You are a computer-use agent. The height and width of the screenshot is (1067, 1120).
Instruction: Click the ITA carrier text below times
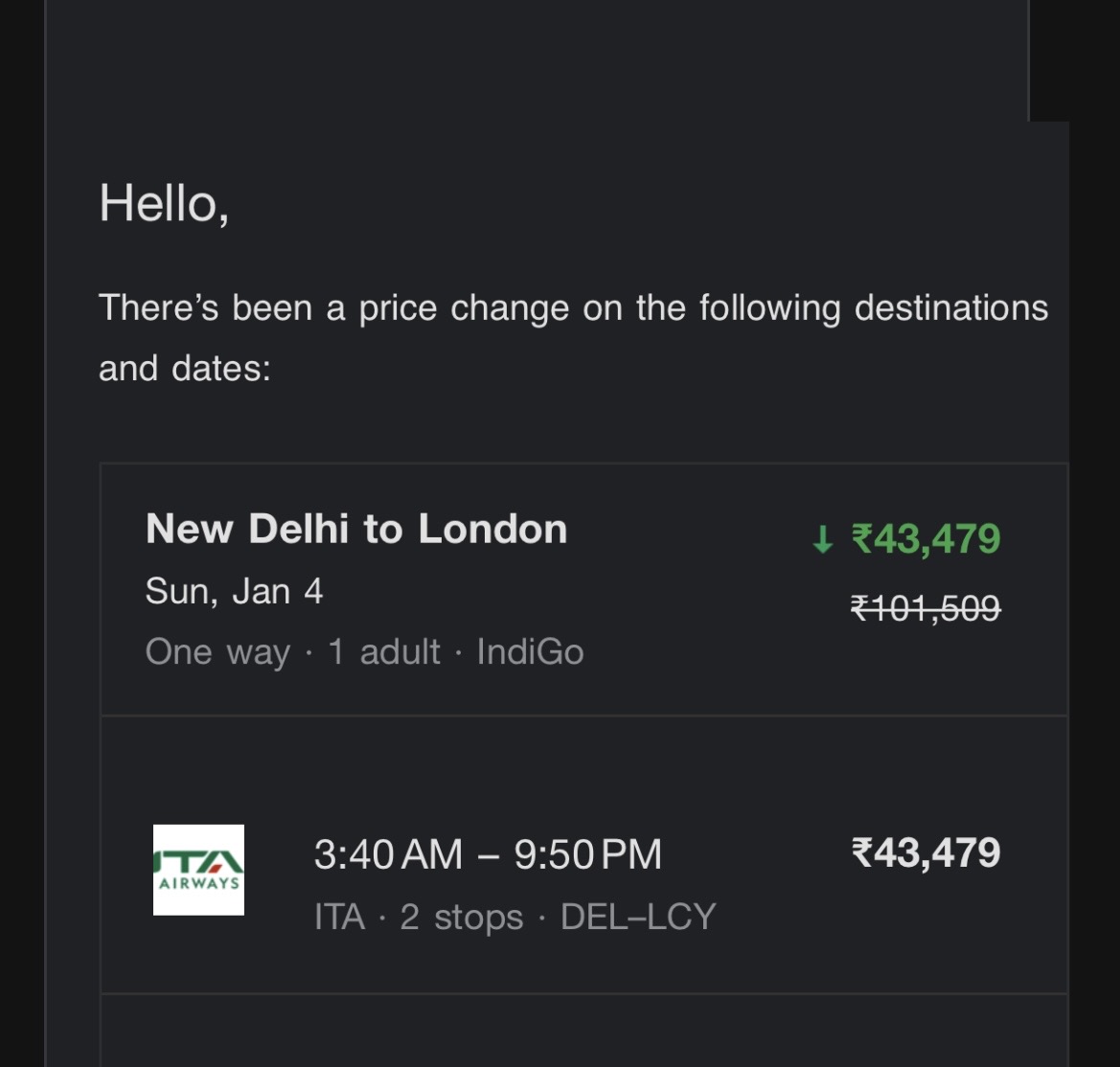(x=339, y=917)
